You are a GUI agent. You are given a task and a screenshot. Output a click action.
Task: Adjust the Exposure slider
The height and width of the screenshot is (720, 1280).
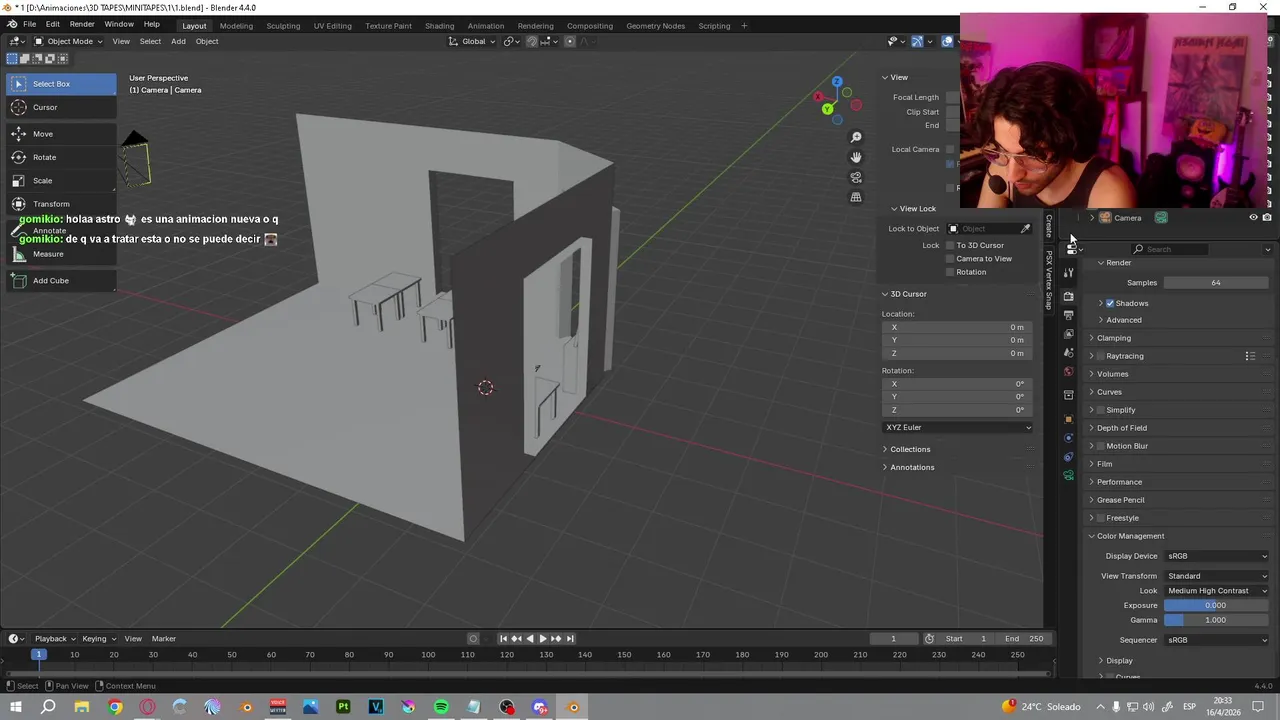click(x=1217, y=605)
